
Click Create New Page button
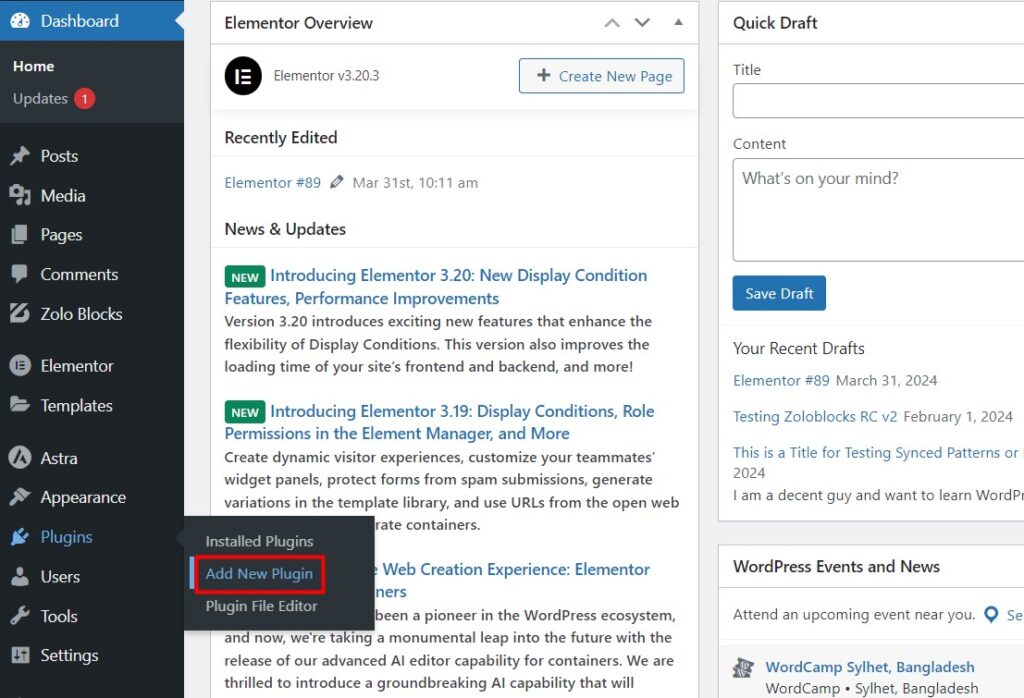click(x=601, y=76)
